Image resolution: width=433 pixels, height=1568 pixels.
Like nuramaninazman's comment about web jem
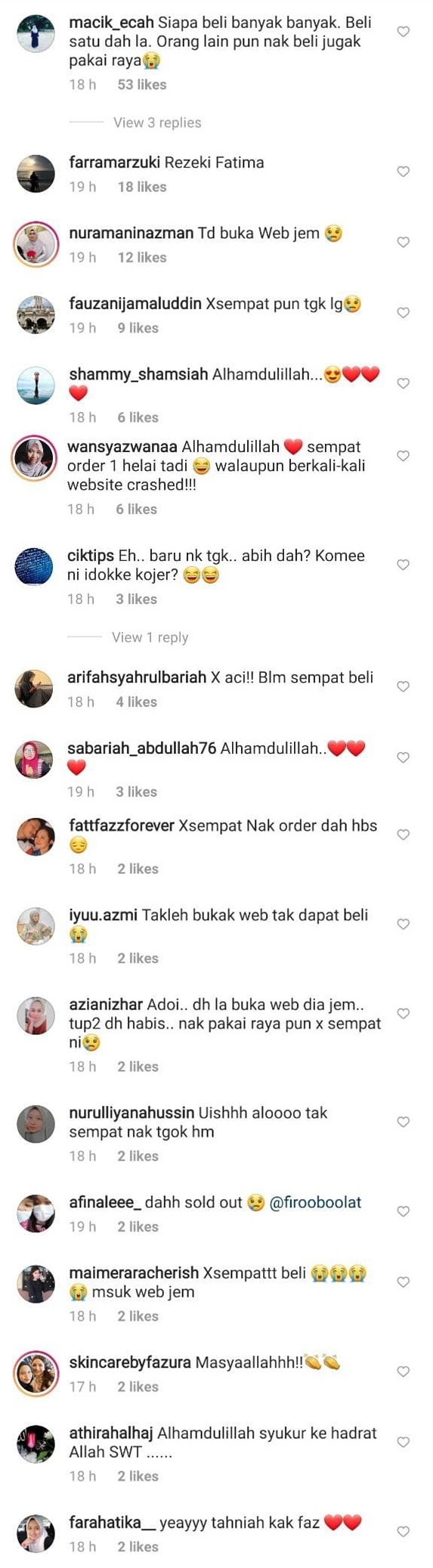point(404,242)
